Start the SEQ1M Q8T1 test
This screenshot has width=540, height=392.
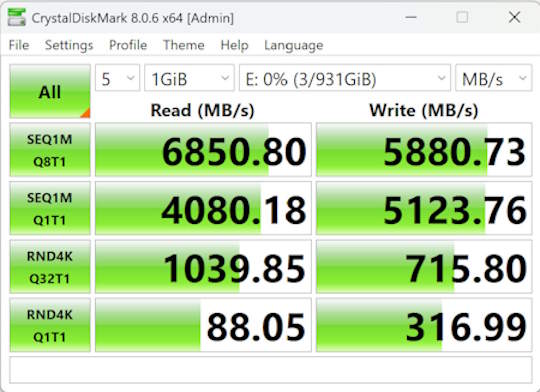tap(50, 150)
